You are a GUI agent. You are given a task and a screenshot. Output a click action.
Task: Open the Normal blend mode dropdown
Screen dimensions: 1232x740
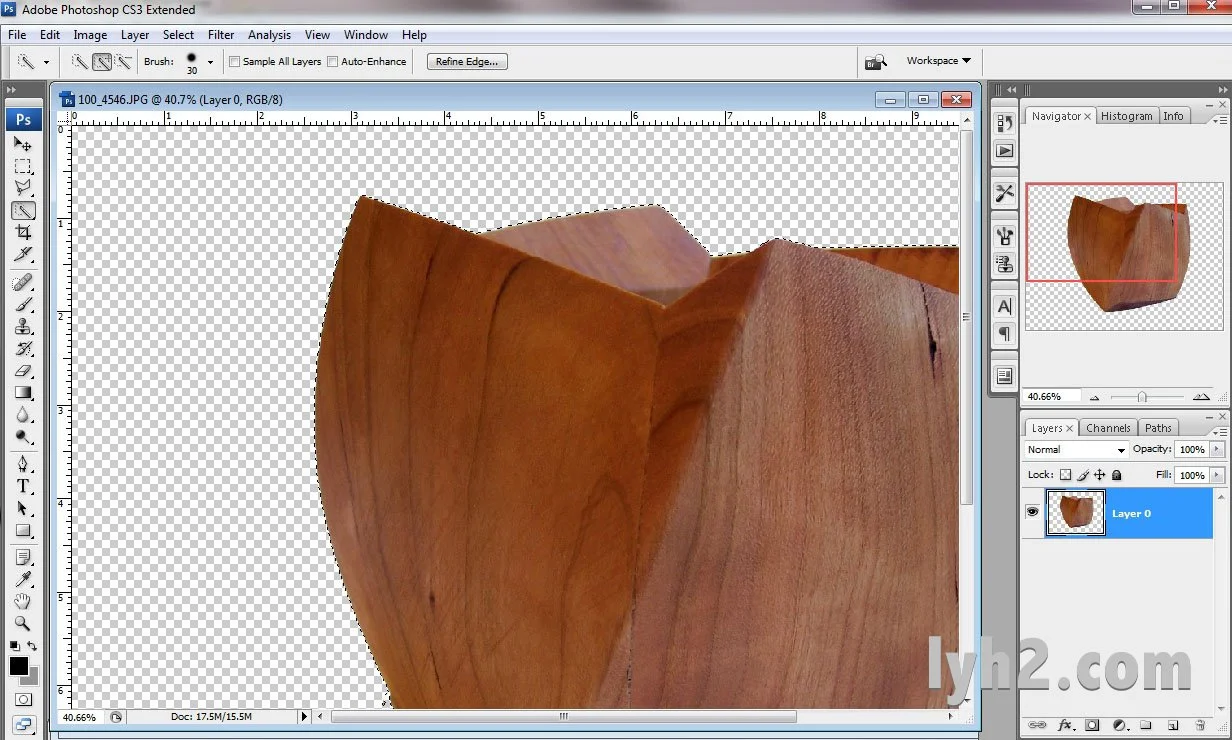pyautogui.click(x=1076, y=450)
